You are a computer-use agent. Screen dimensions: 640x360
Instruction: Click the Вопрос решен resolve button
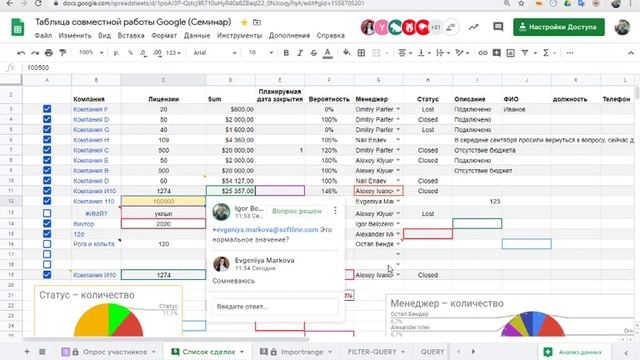pos(297,211)
